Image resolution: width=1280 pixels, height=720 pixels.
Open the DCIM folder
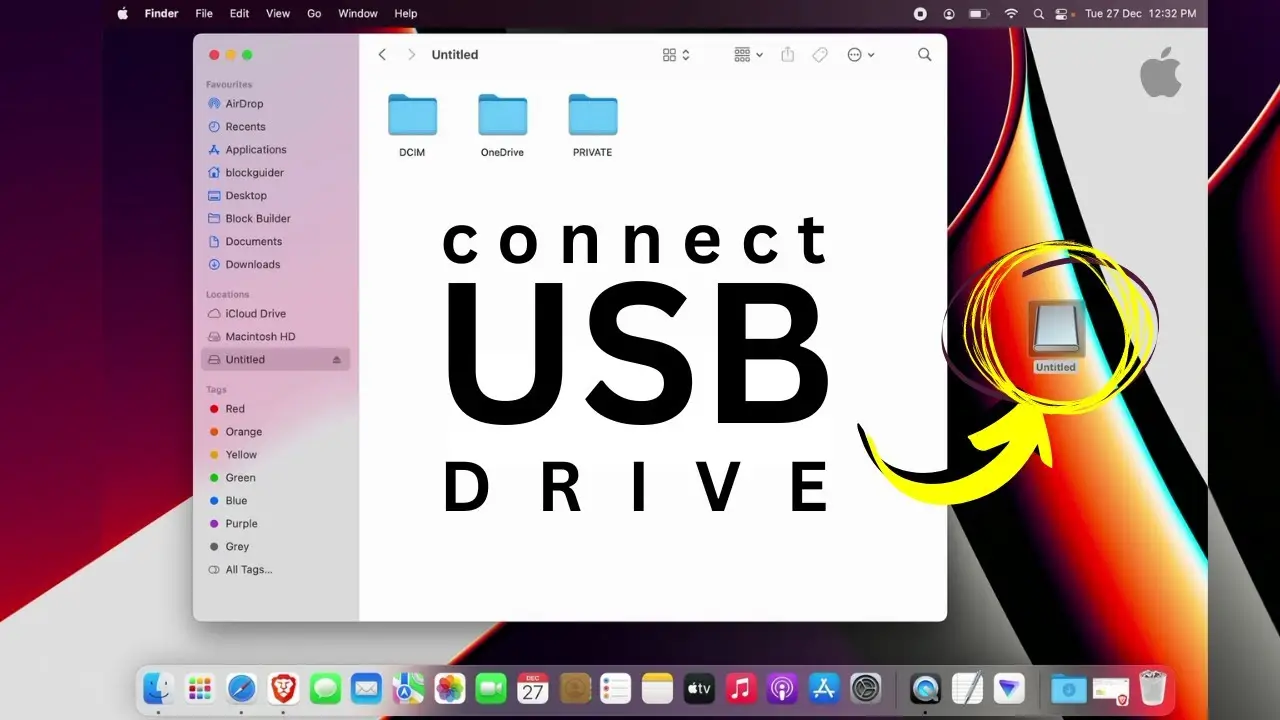point(412,115)
